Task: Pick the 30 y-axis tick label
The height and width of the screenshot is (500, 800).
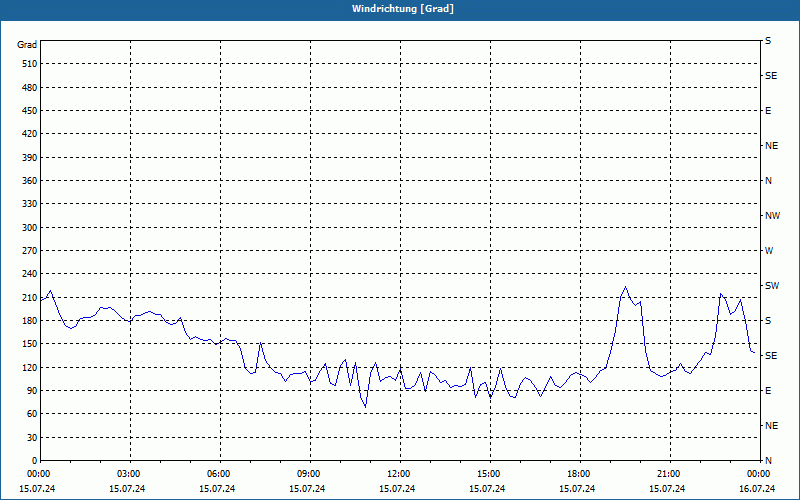Action: click(32, 438)
